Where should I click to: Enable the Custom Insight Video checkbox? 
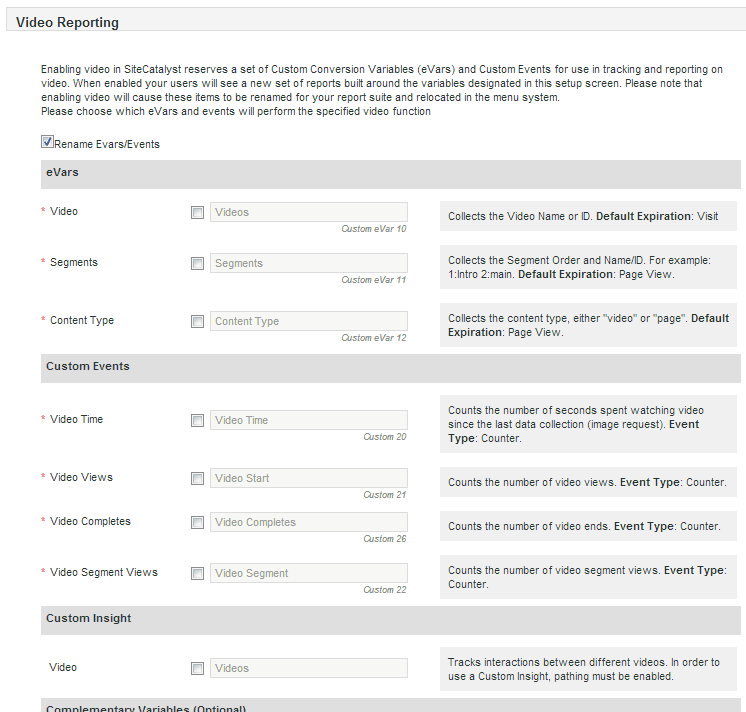(x=197, y=668)
